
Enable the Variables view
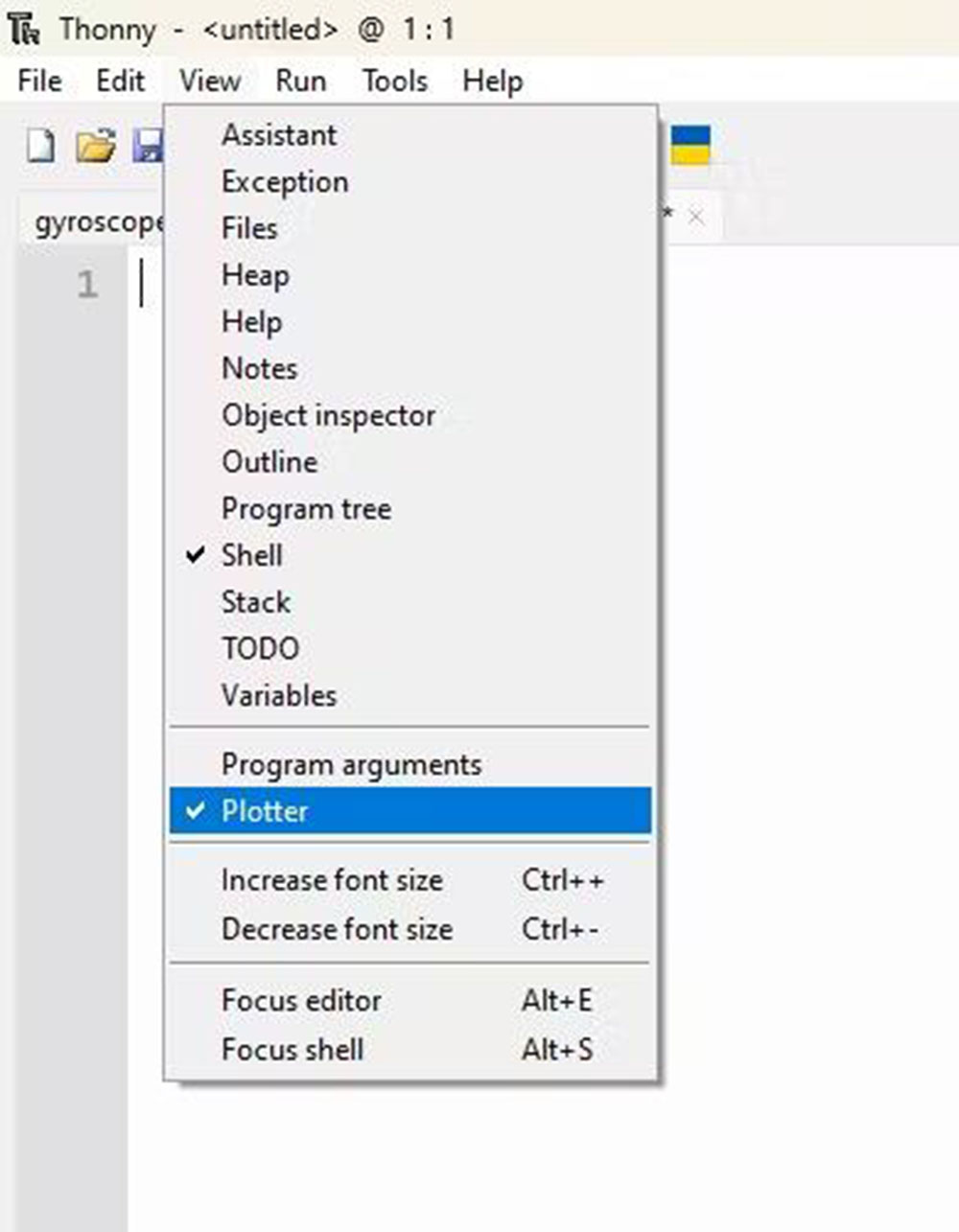click(x=278, y=695)
